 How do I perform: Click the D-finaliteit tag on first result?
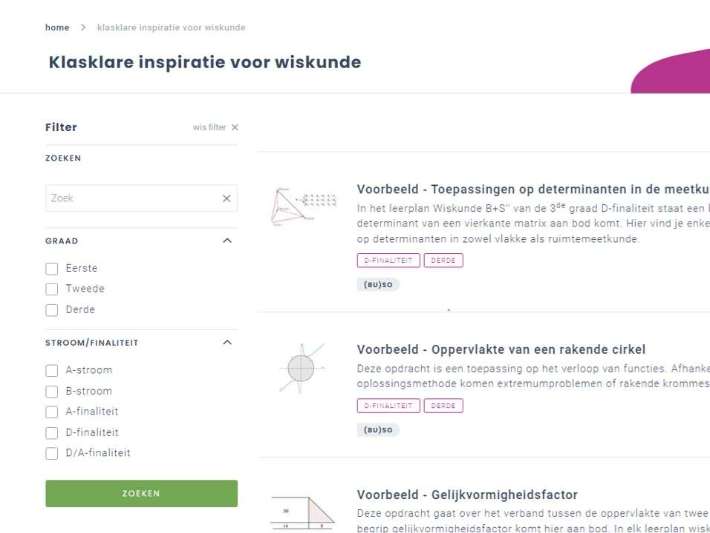point(388,260)
